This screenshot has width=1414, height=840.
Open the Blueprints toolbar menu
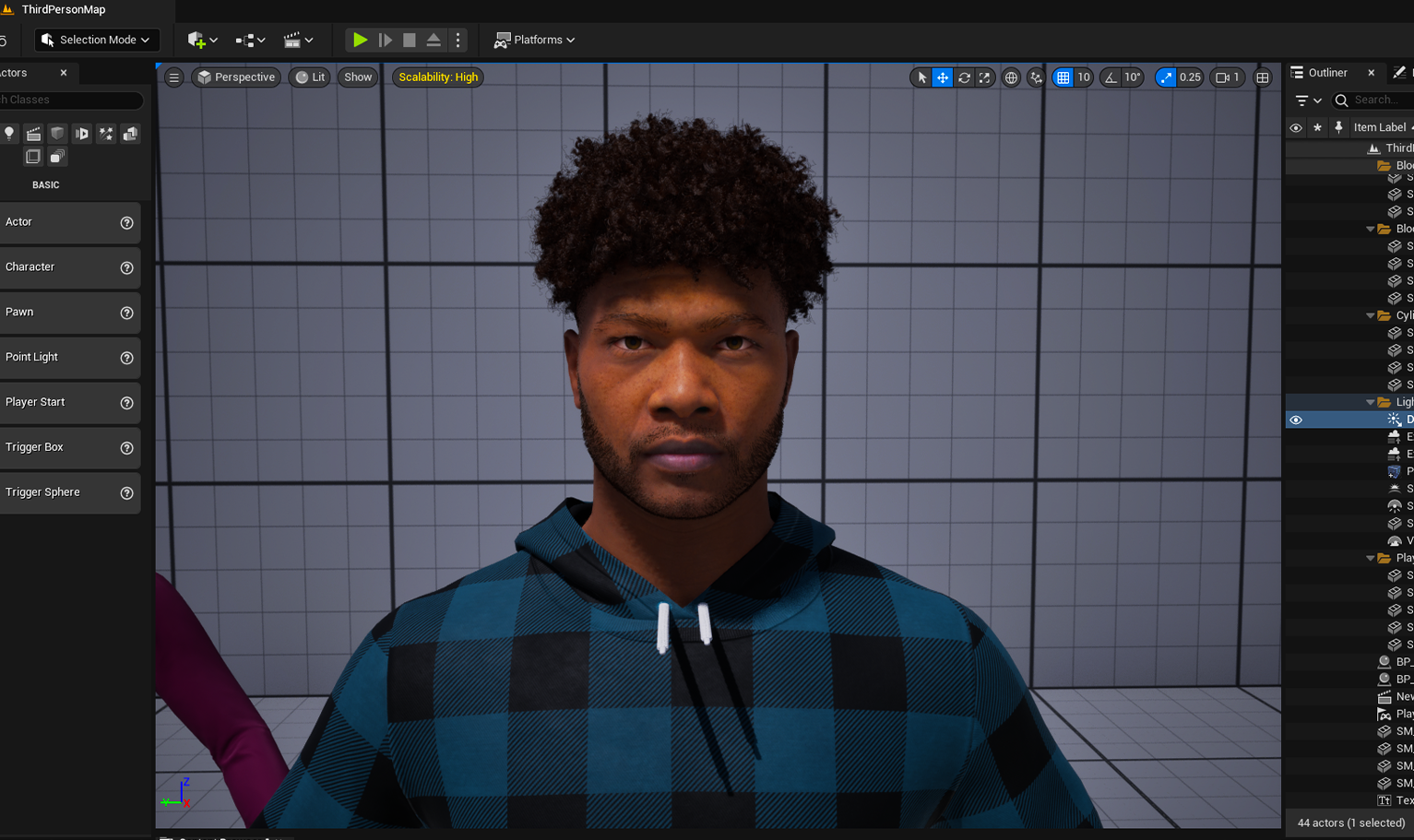point(250,40)
